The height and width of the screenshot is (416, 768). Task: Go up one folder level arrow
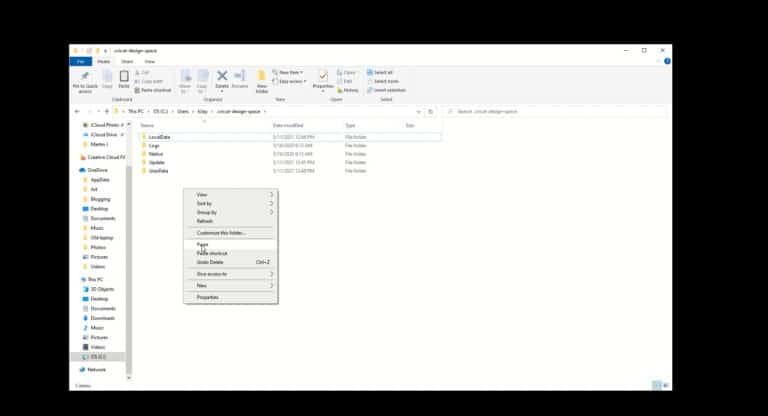107,111
